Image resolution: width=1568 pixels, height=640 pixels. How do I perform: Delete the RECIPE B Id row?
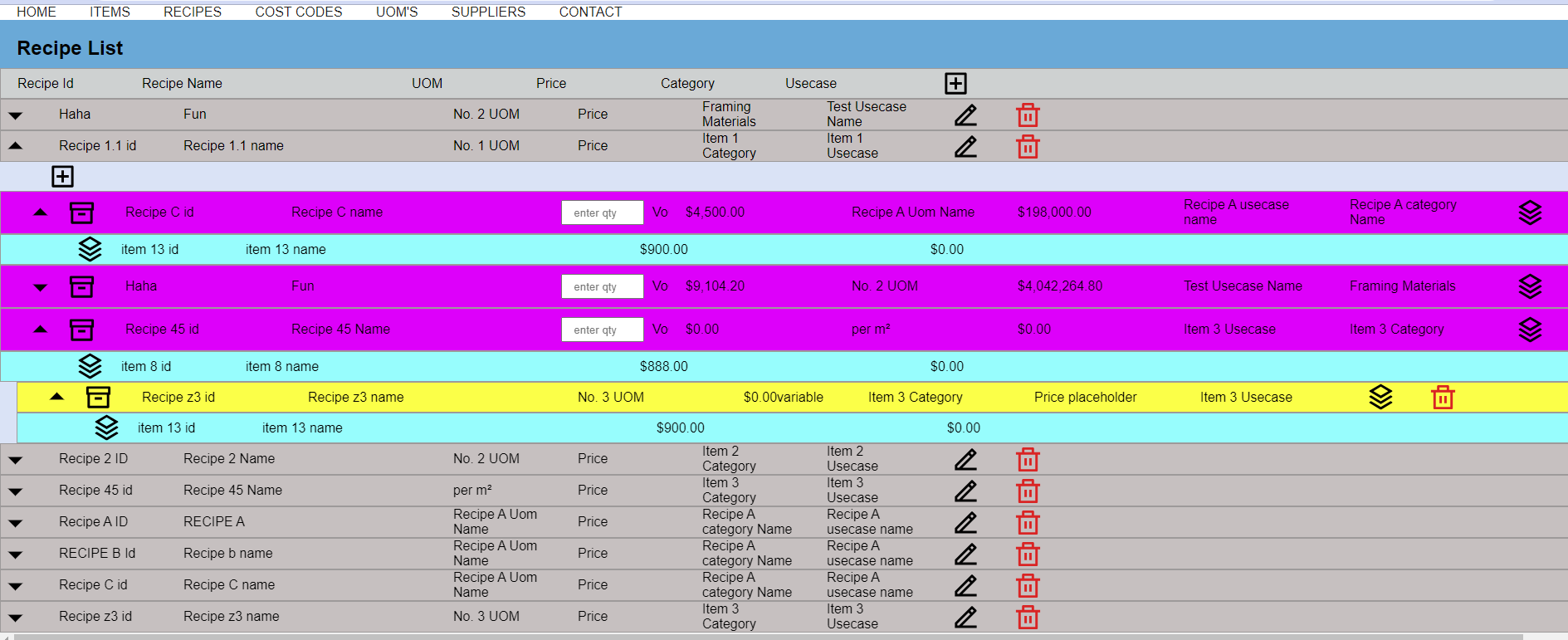(x=1028, y=554)
